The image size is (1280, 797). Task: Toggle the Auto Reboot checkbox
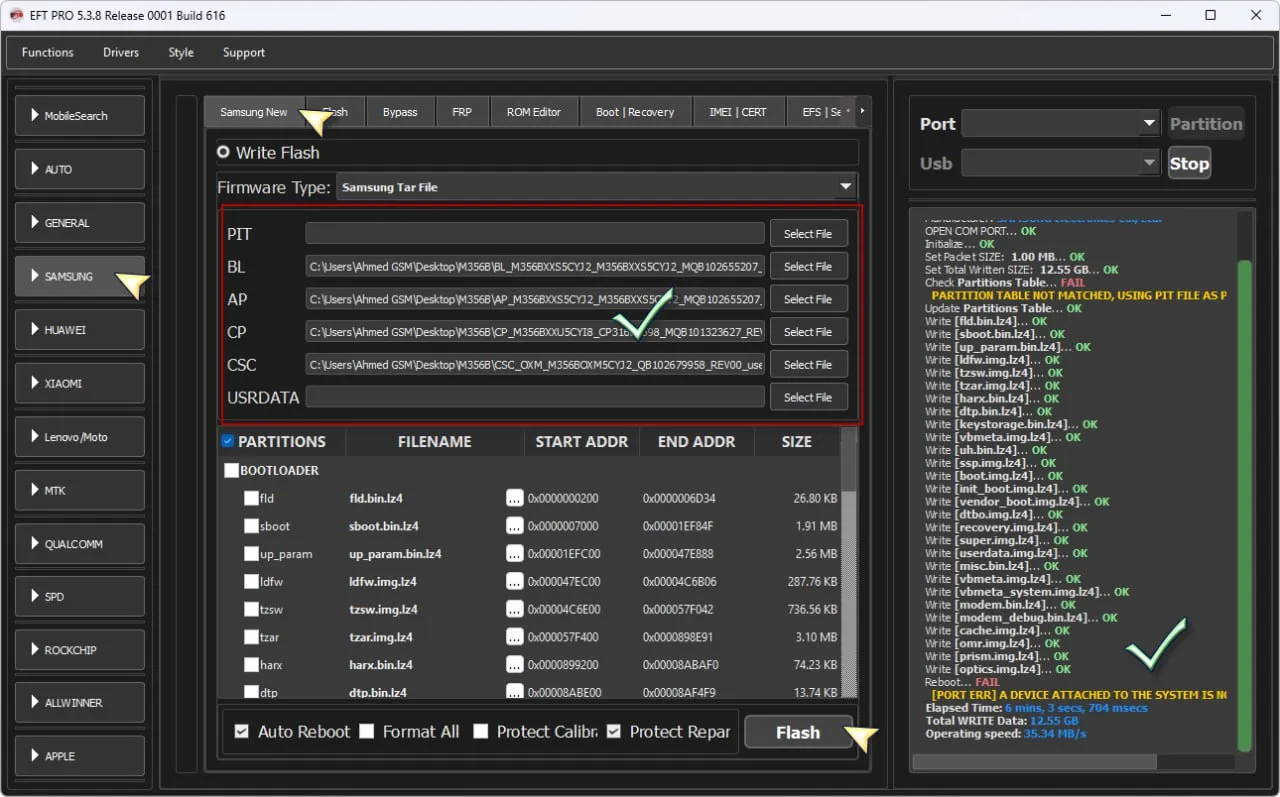tap(241, 732)
